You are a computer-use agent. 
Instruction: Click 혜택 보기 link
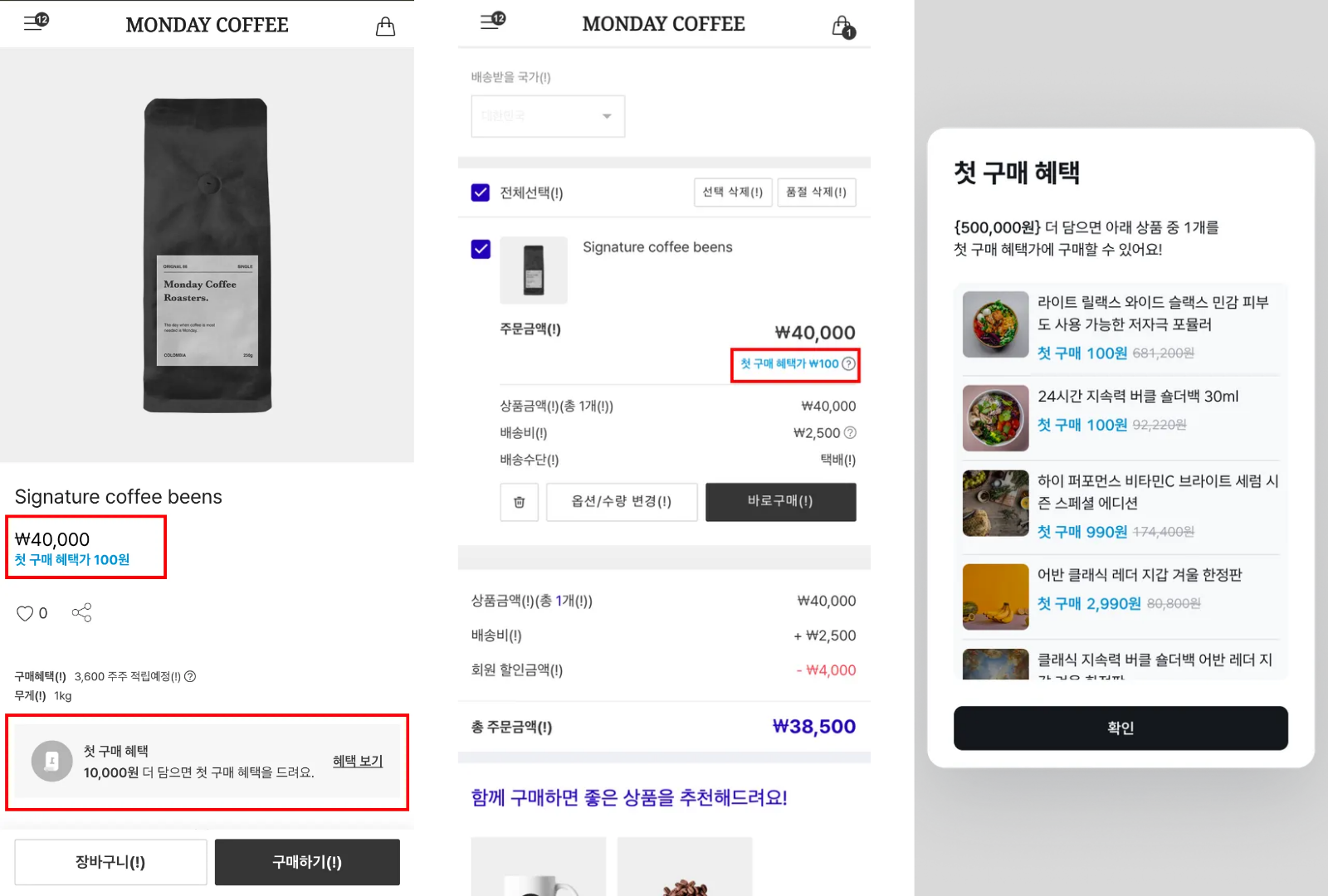358,761
